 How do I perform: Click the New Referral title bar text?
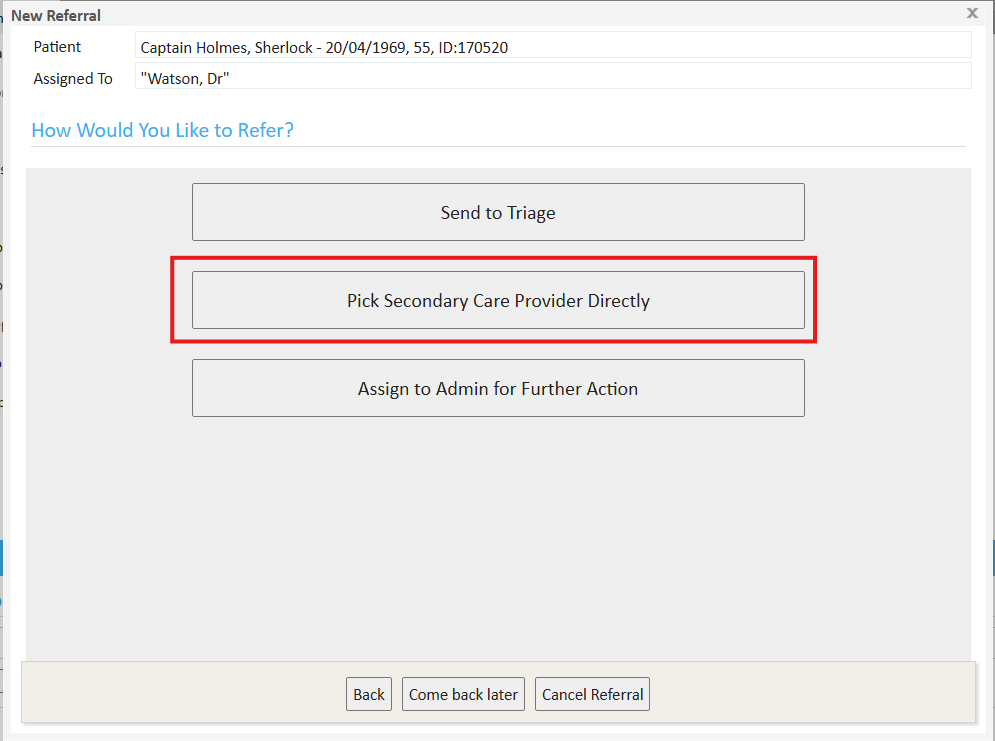tap(56, 15)
